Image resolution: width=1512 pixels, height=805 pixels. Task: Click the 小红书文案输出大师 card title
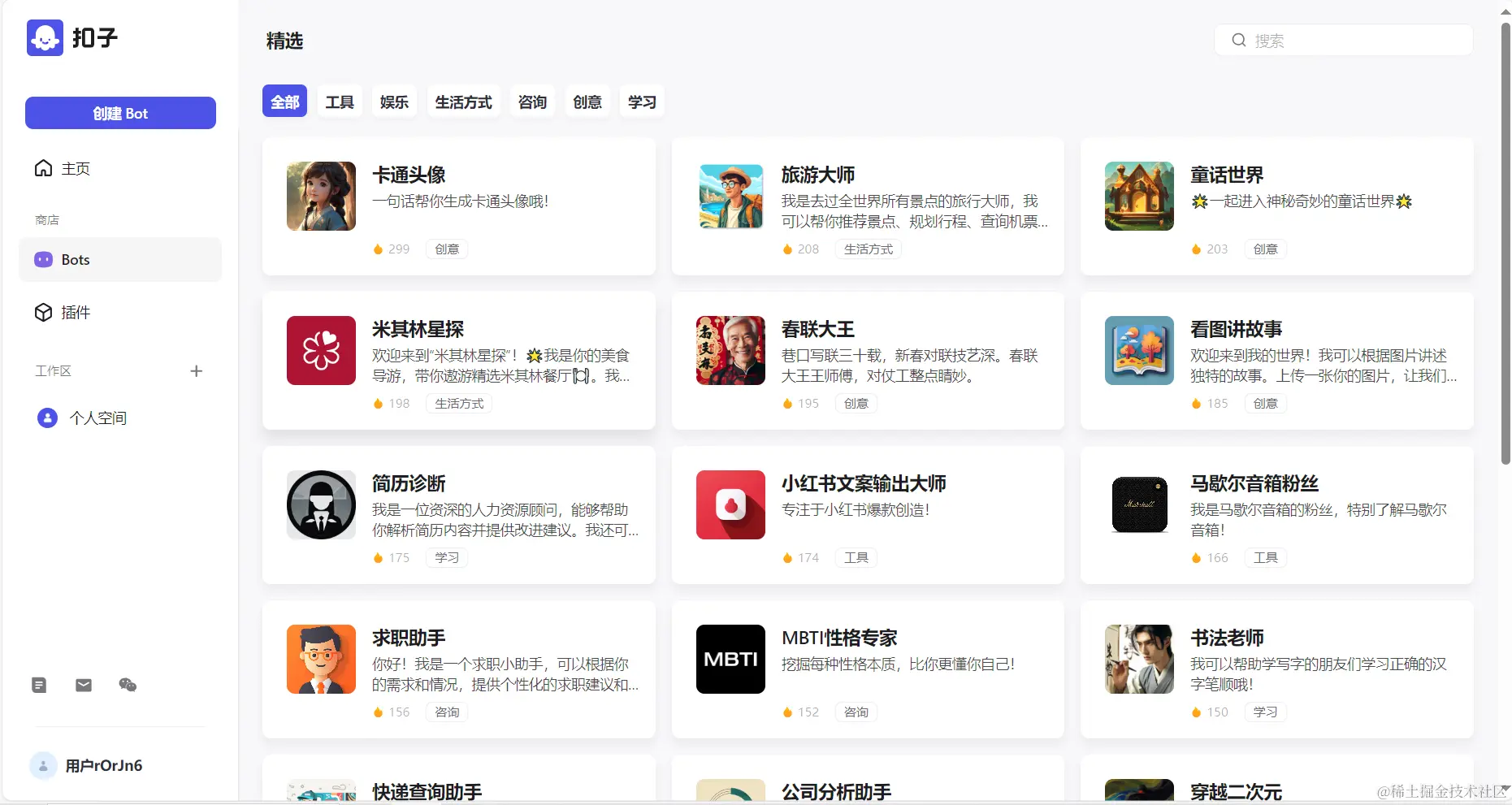coord(864,483)
